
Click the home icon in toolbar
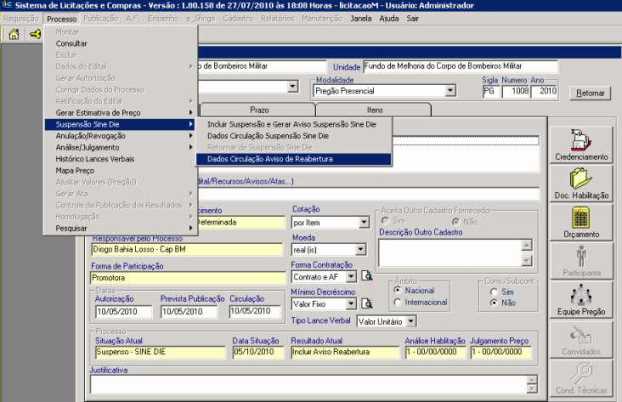coord(13,33)
